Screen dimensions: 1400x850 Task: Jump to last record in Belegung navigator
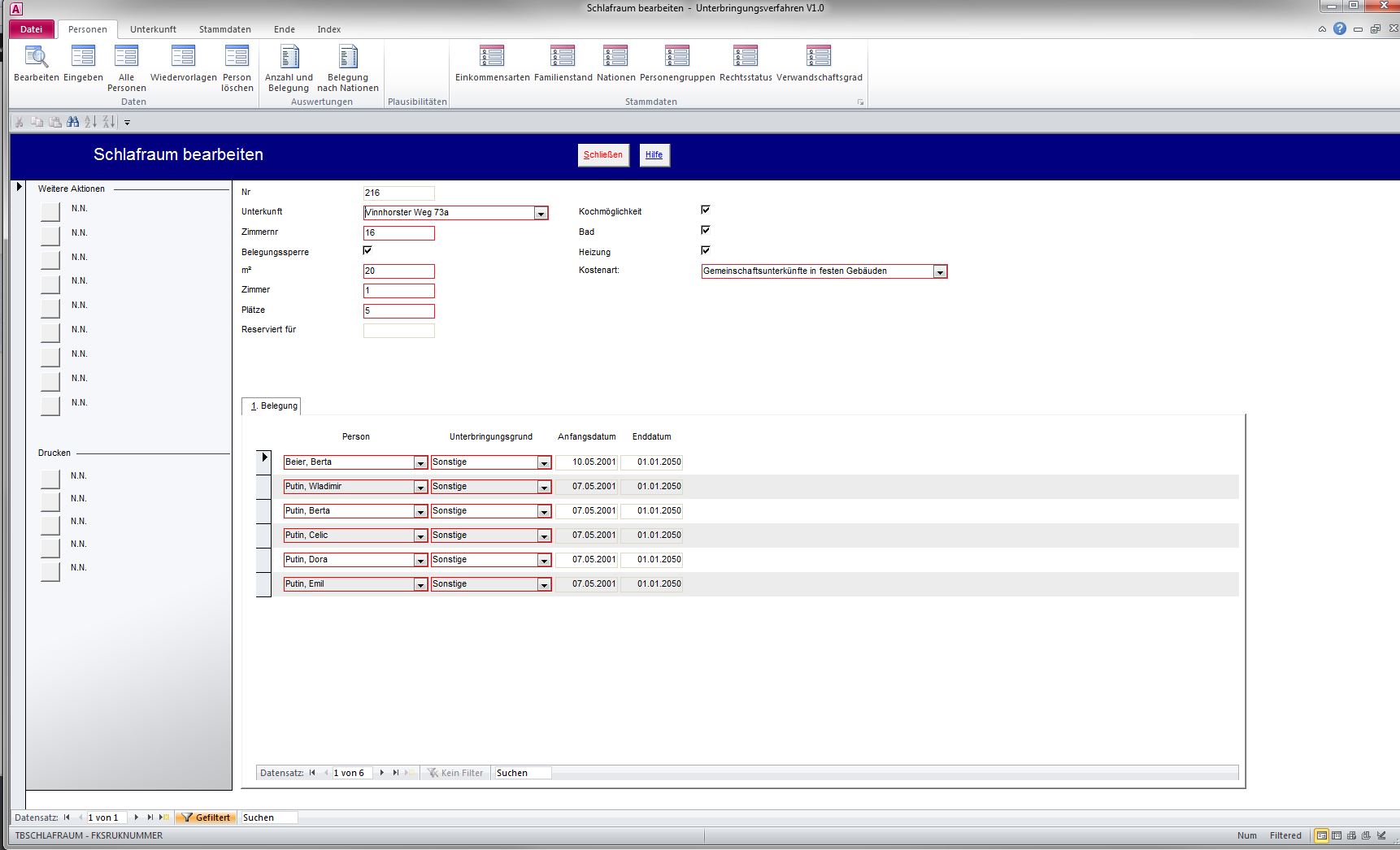396,773
